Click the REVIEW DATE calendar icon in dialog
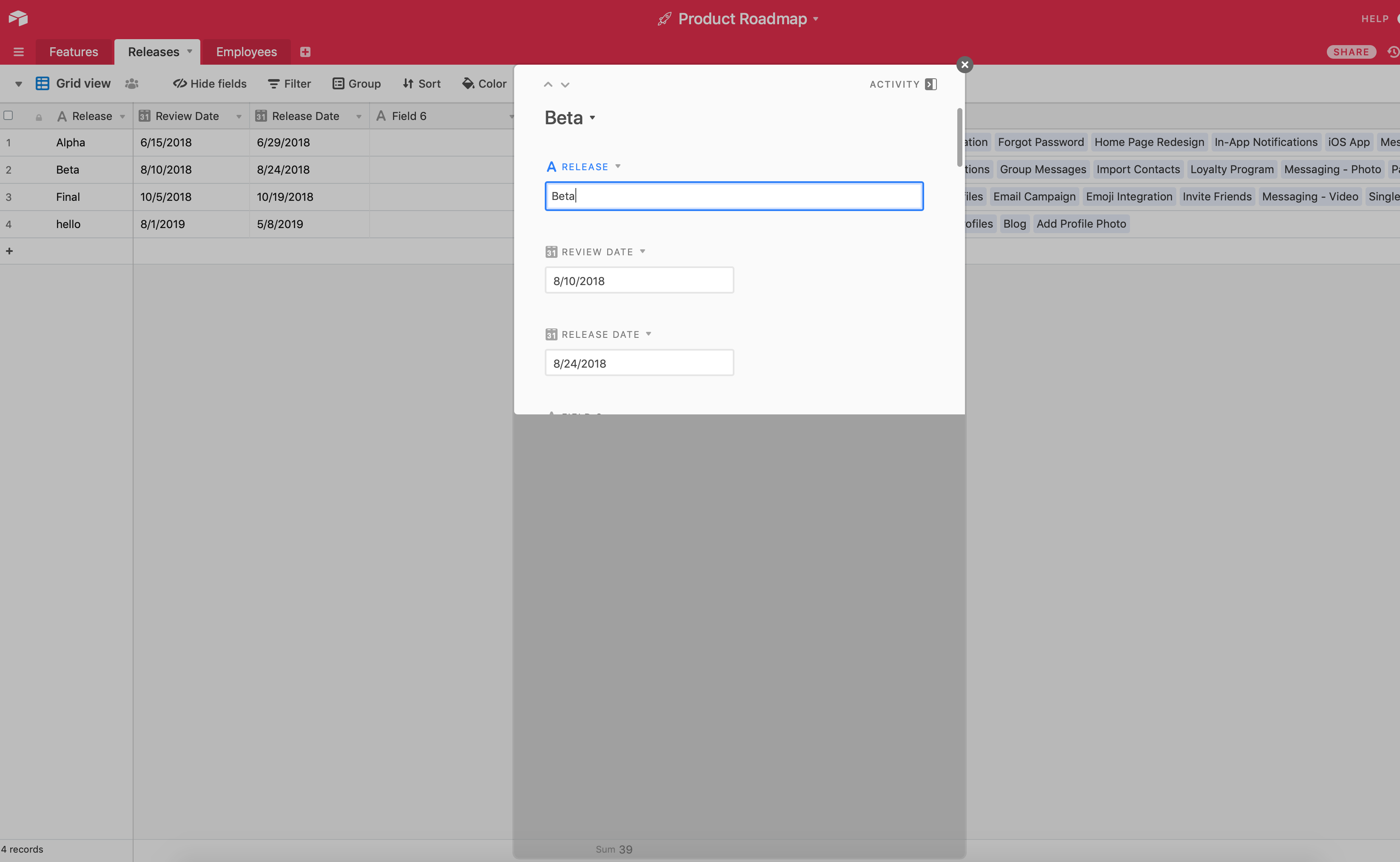The image size is (1400, 862). 551,251
